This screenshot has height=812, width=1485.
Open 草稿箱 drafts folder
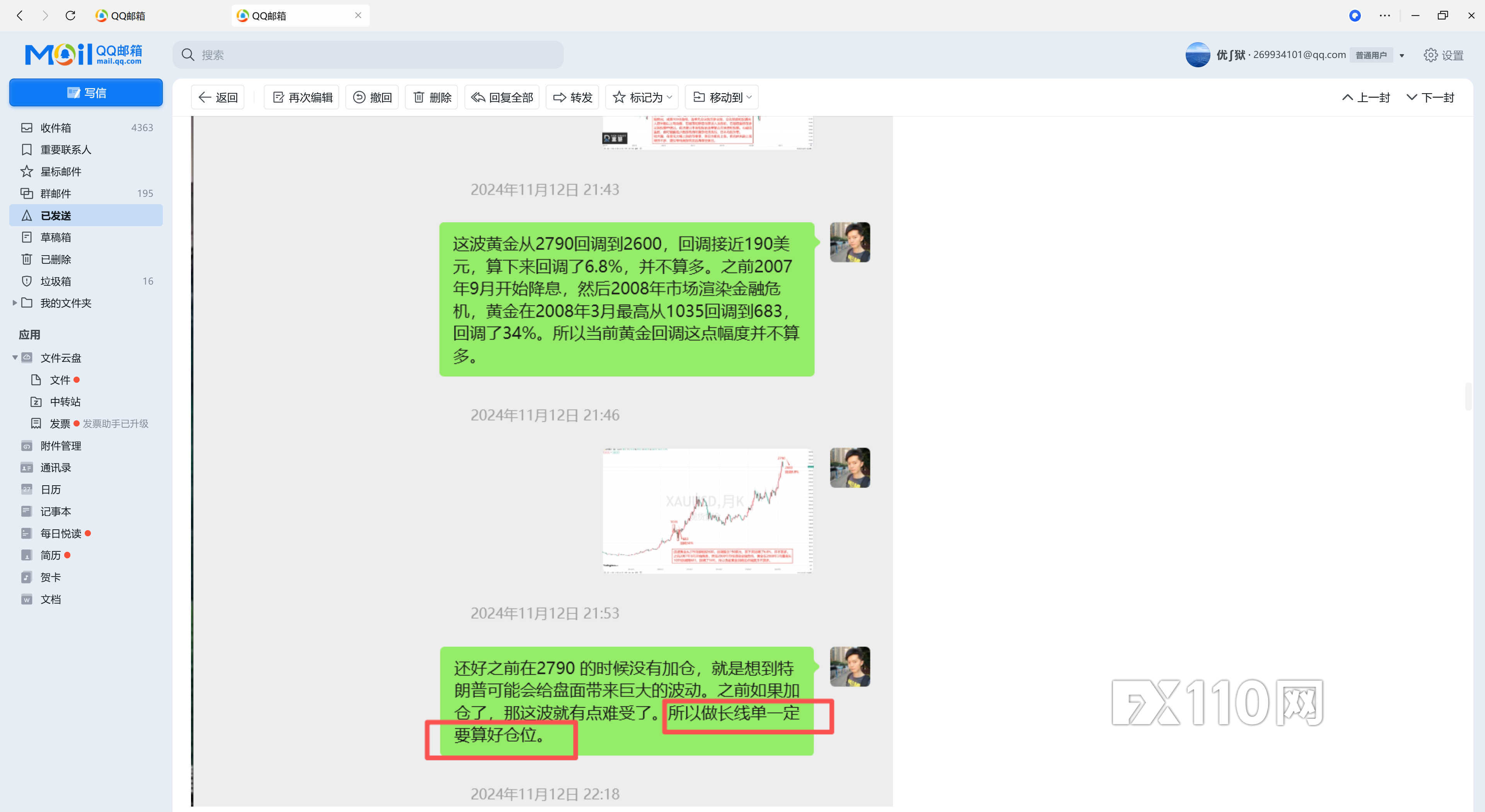tap(86, 237)
